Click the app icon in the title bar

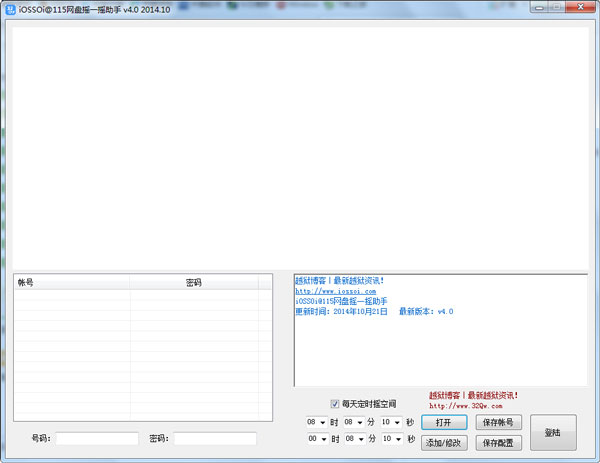[10, 8]
